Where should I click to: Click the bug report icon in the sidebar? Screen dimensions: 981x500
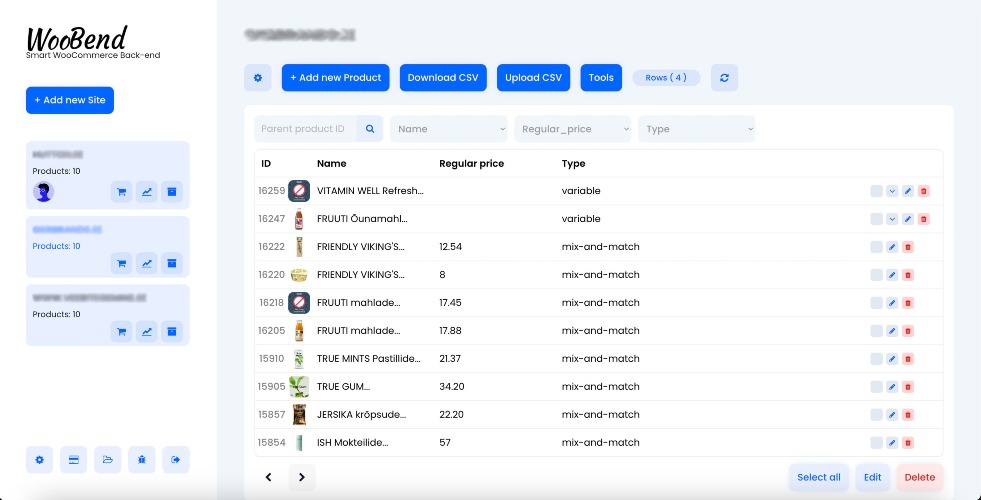tap(141, 460)
